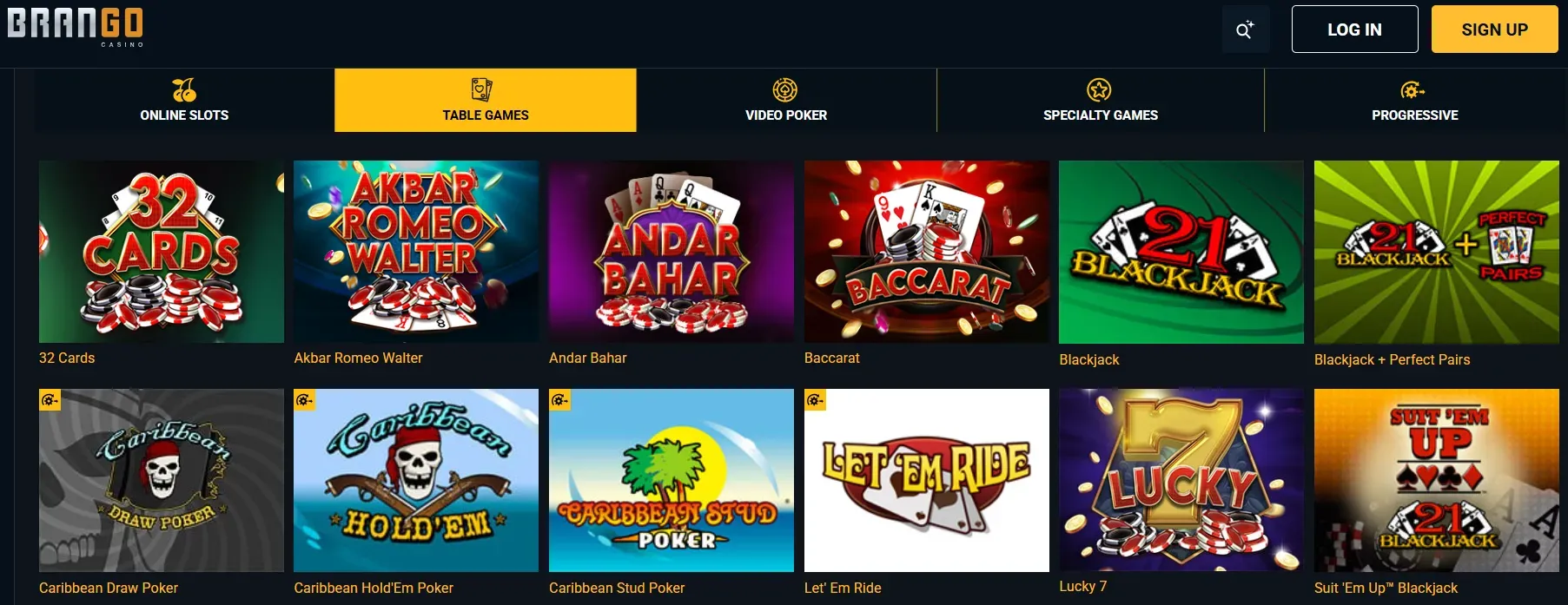Open the Lucky 7 game thumbnail
This screenshot has height=605, width=1568.
pyautogui.click(x=1181, y=480)
